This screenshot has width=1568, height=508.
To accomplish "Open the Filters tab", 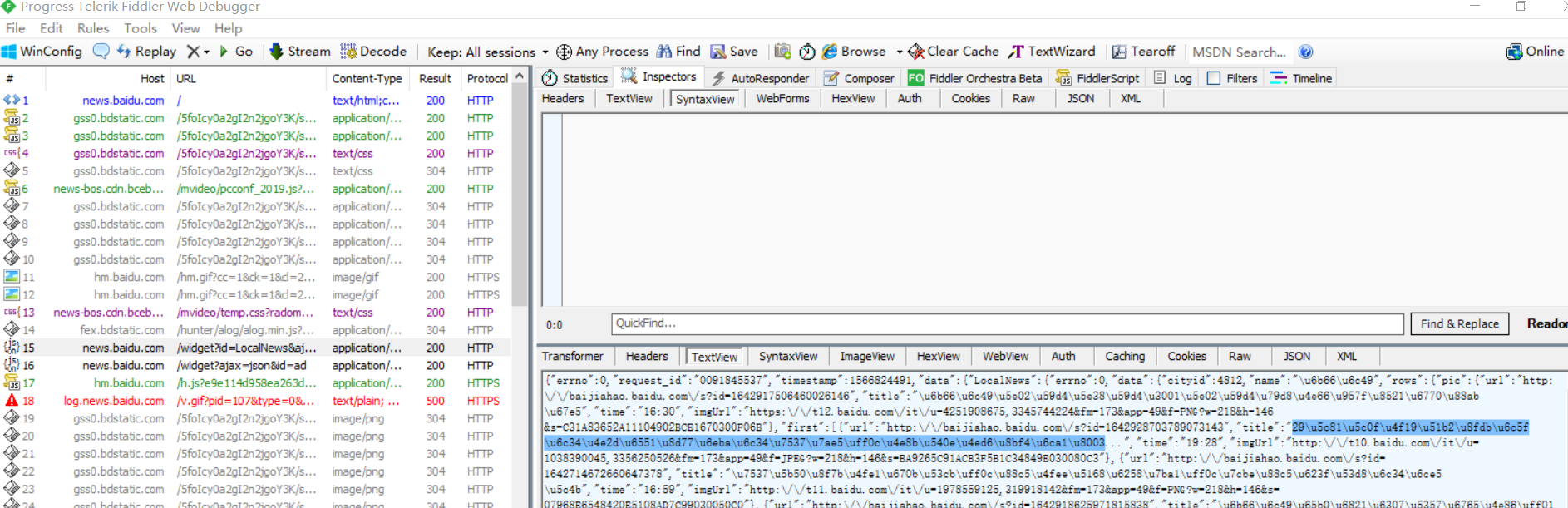I will pos(1232,78).
